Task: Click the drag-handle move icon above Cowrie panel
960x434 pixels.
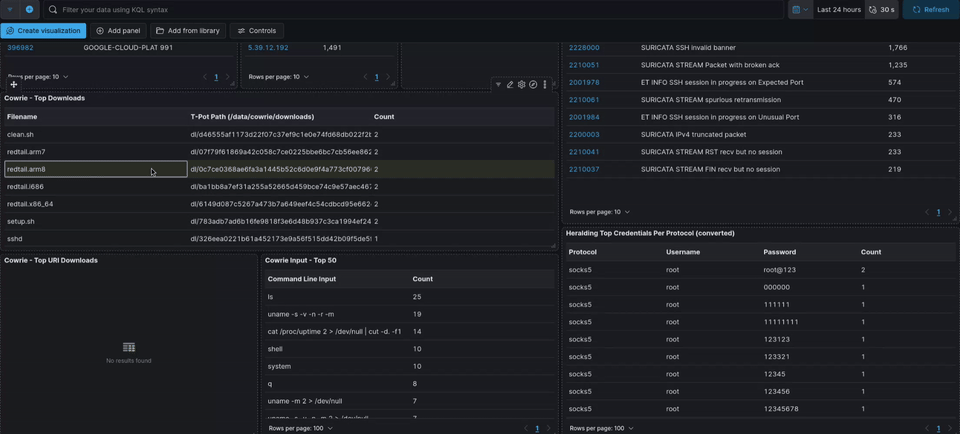Action: tap(13, 85)
